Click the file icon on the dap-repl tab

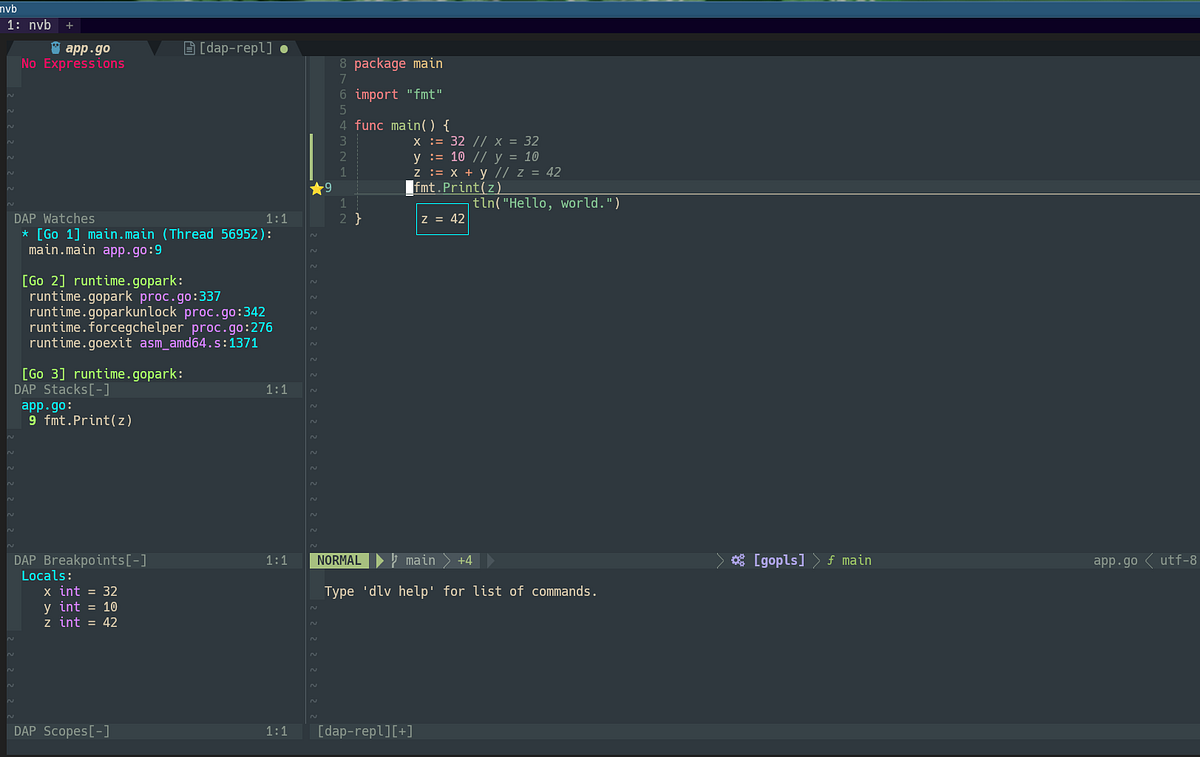pyautogui.click(x=189, y=48)
